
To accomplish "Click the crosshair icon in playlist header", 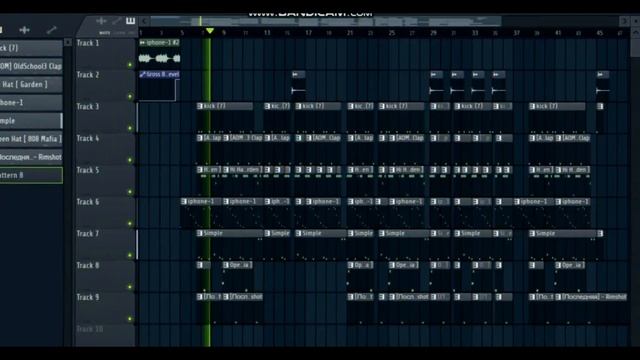I will [x=101, y=21].
